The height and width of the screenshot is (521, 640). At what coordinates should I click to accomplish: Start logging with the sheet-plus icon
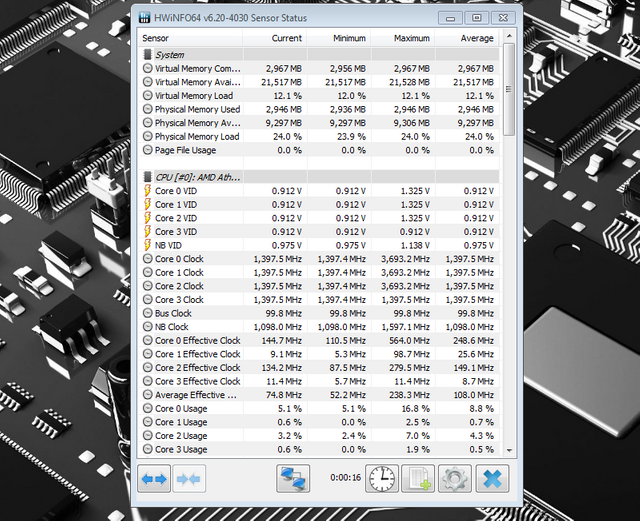tap(418, 479)
